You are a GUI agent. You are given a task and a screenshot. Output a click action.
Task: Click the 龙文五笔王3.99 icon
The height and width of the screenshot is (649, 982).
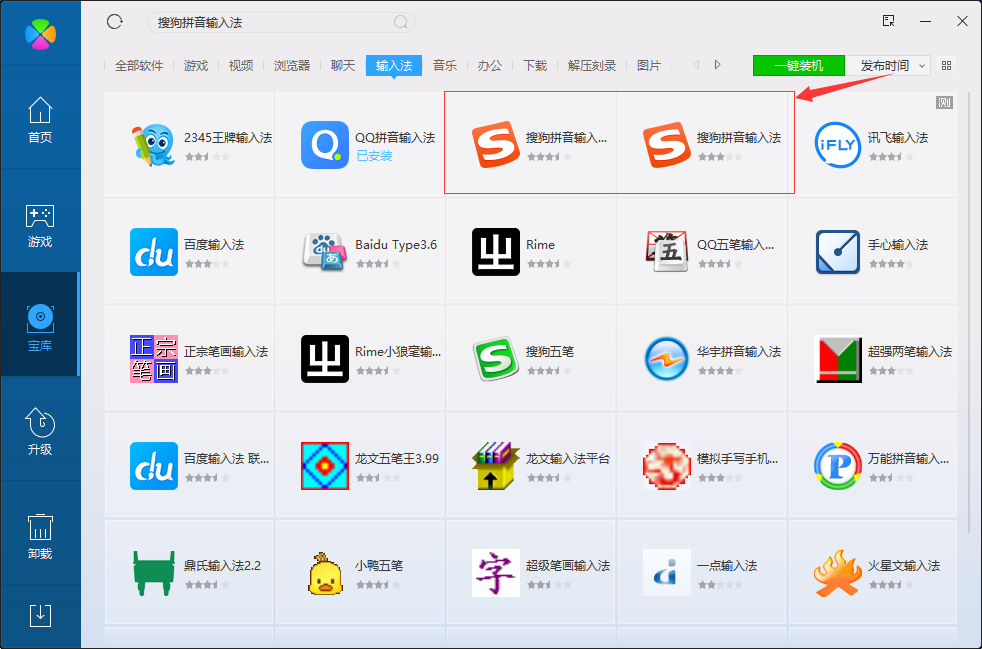324,466
